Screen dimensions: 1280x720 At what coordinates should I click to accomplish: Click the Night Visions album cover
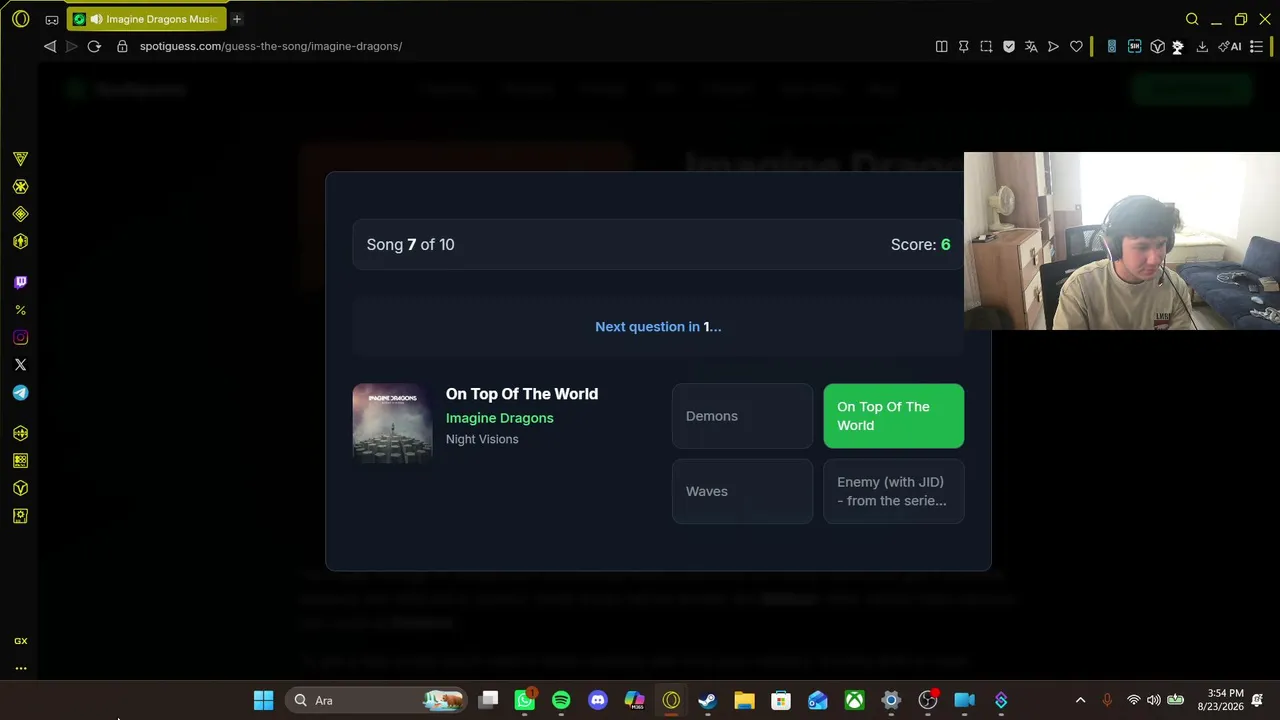pos(392,423)
